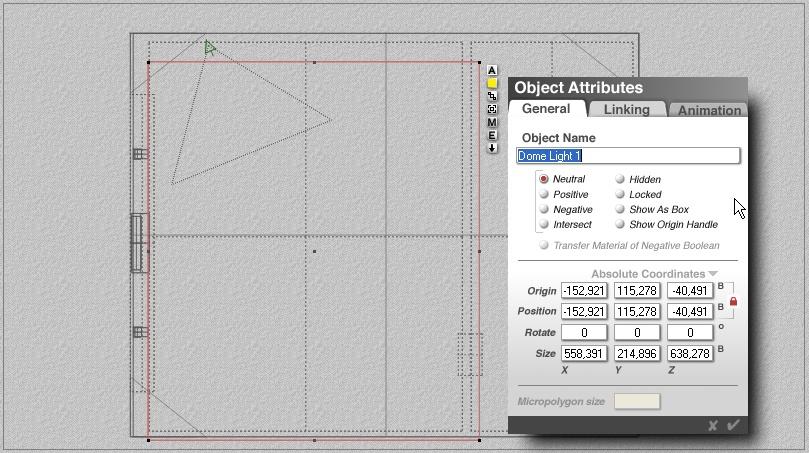Screen dimensions: 809x453
Task: Select the Neutral radio button
Action: (x=544, y=179)
